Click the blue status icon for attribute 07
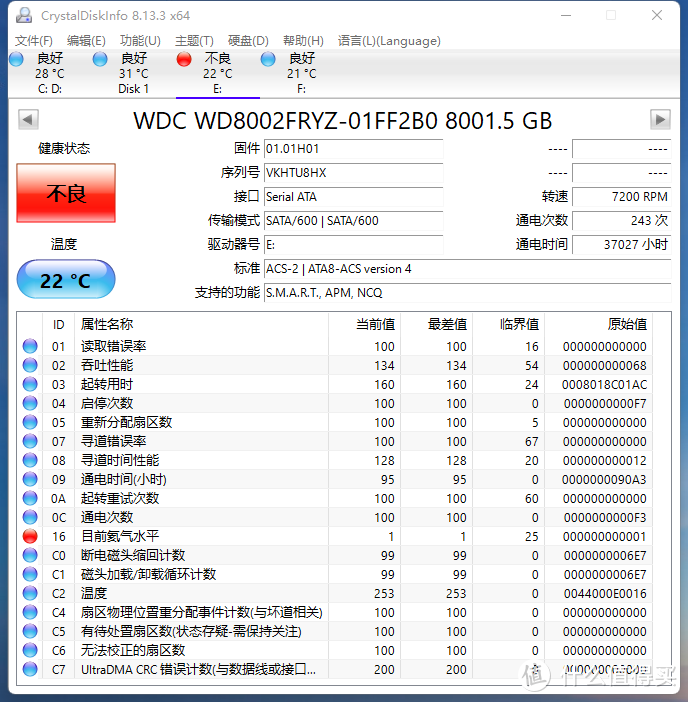 coord(30,441)
